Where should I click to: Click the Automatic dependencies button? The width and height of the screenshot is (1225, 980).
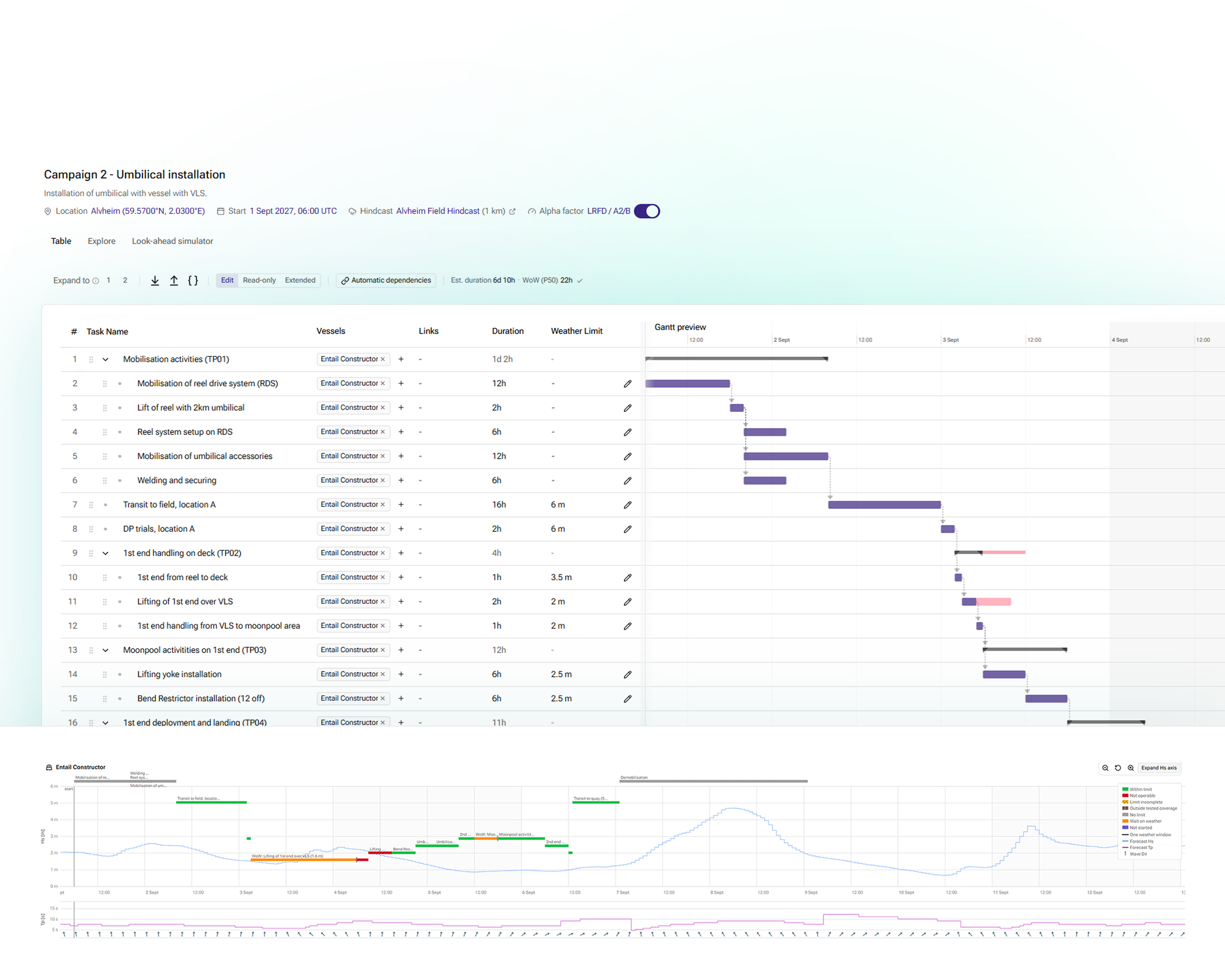click(x=386, y=280)
